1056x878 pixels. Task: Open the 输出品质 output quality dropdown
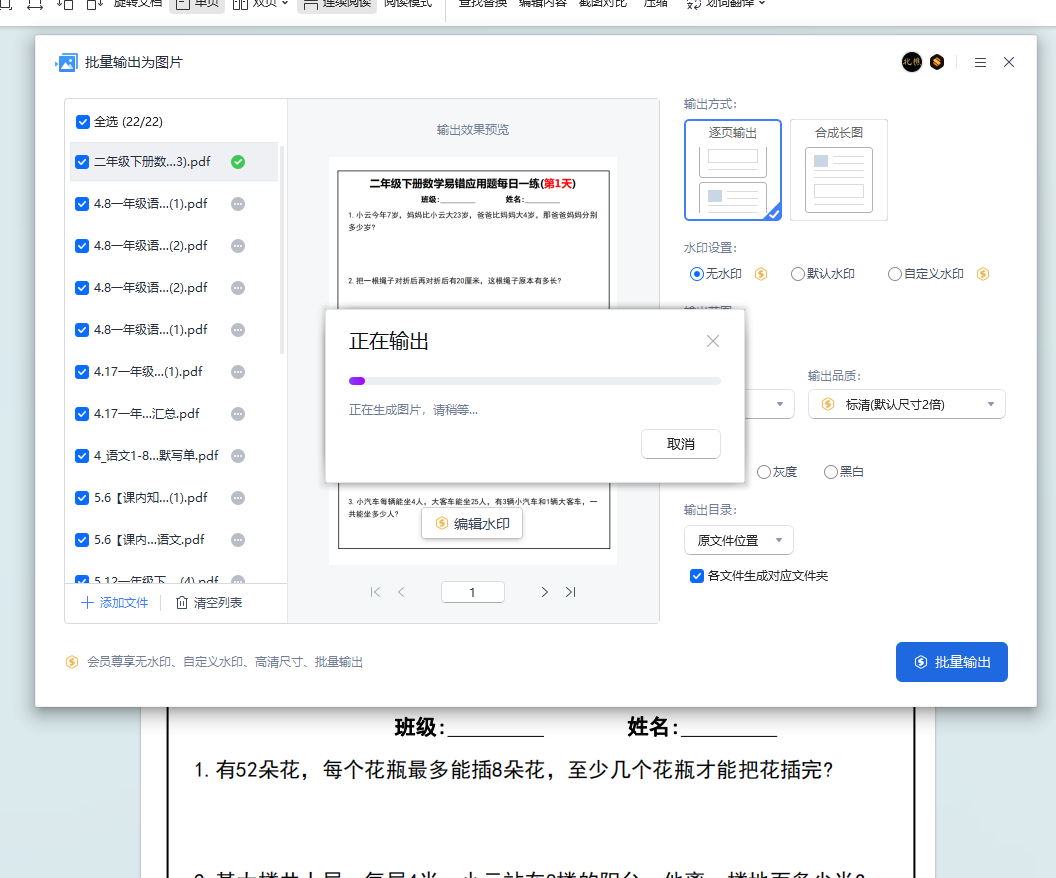[x=906, y=404]
